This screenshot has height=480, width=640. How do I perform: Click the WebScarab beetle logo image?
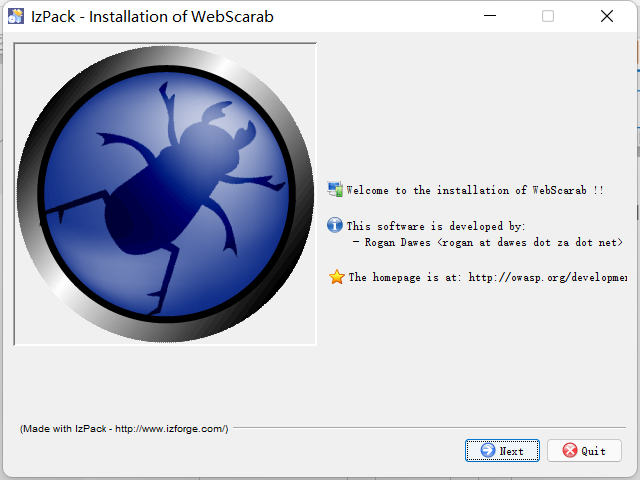[165, 194]
